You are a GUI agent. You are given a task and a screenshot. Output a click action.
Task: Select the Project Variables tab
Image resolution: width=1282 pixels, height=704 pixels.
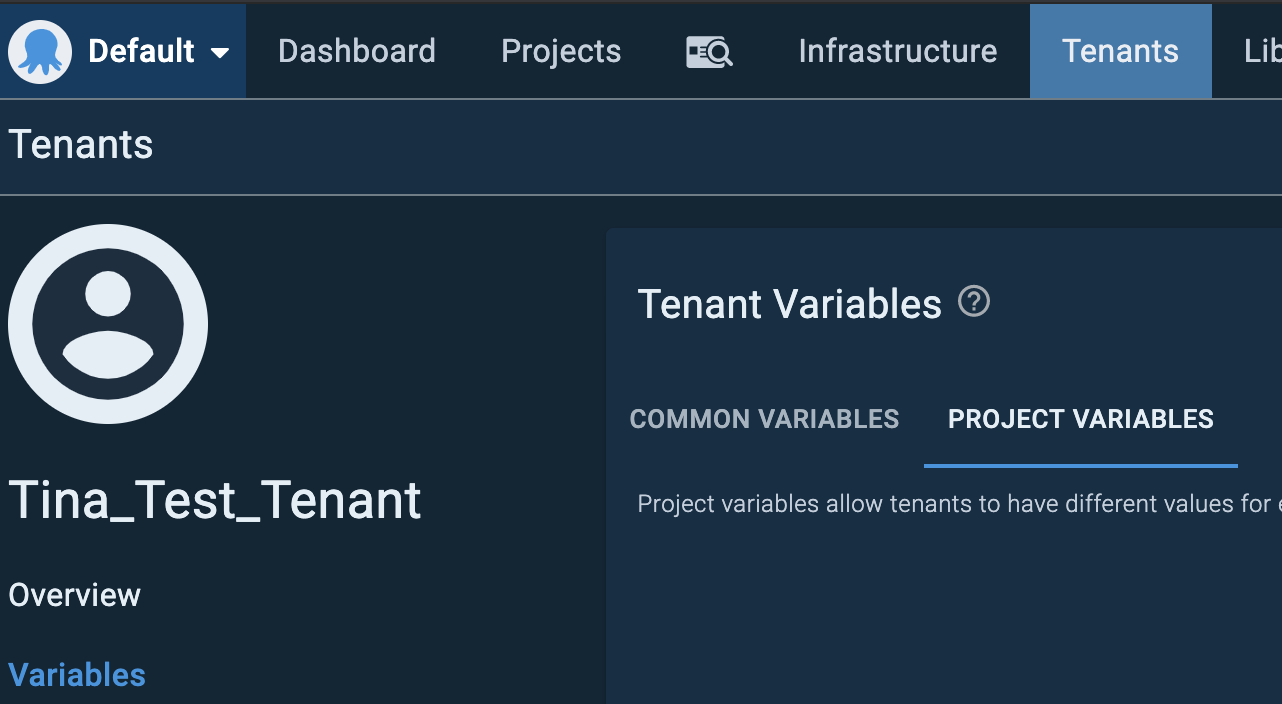tap(1080, 419)
